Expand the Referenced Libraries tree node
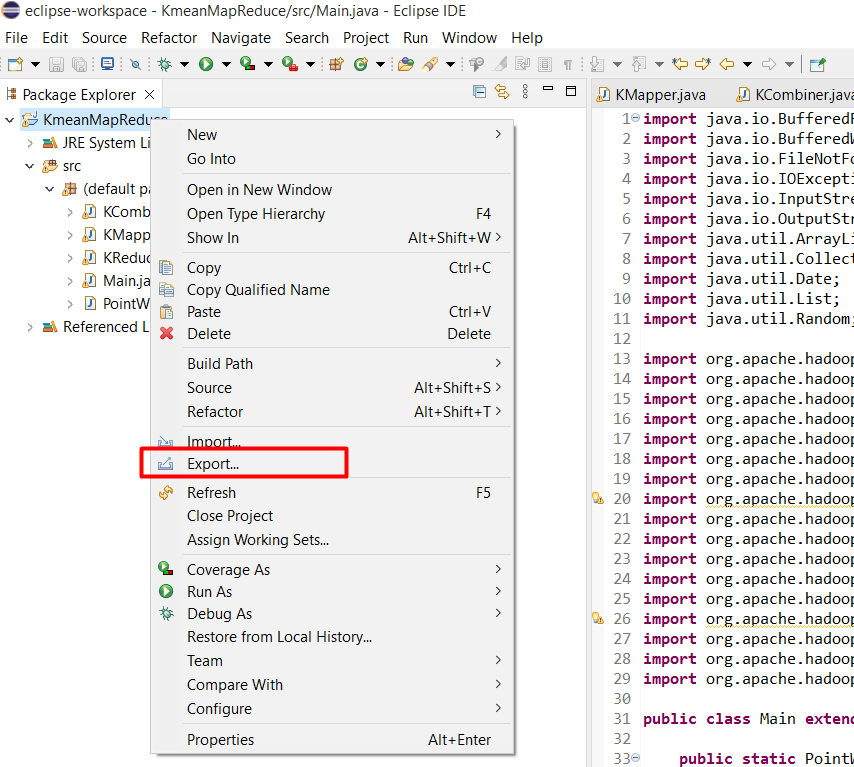This screenshot has width=854, height=767. [30, 327]
